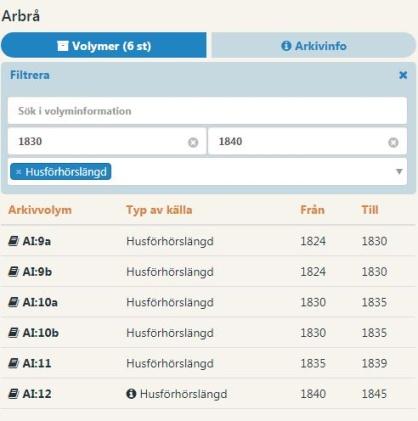Viewport: 418px width, 421px height.
Task: Sort by the 'Typ av källa' column header
Action: (x=159, y=210)
